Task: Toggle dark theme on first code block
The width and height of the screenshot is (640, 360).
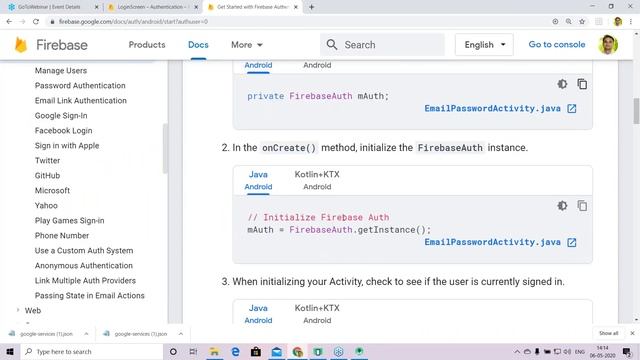Action: [x=562, y=84]
